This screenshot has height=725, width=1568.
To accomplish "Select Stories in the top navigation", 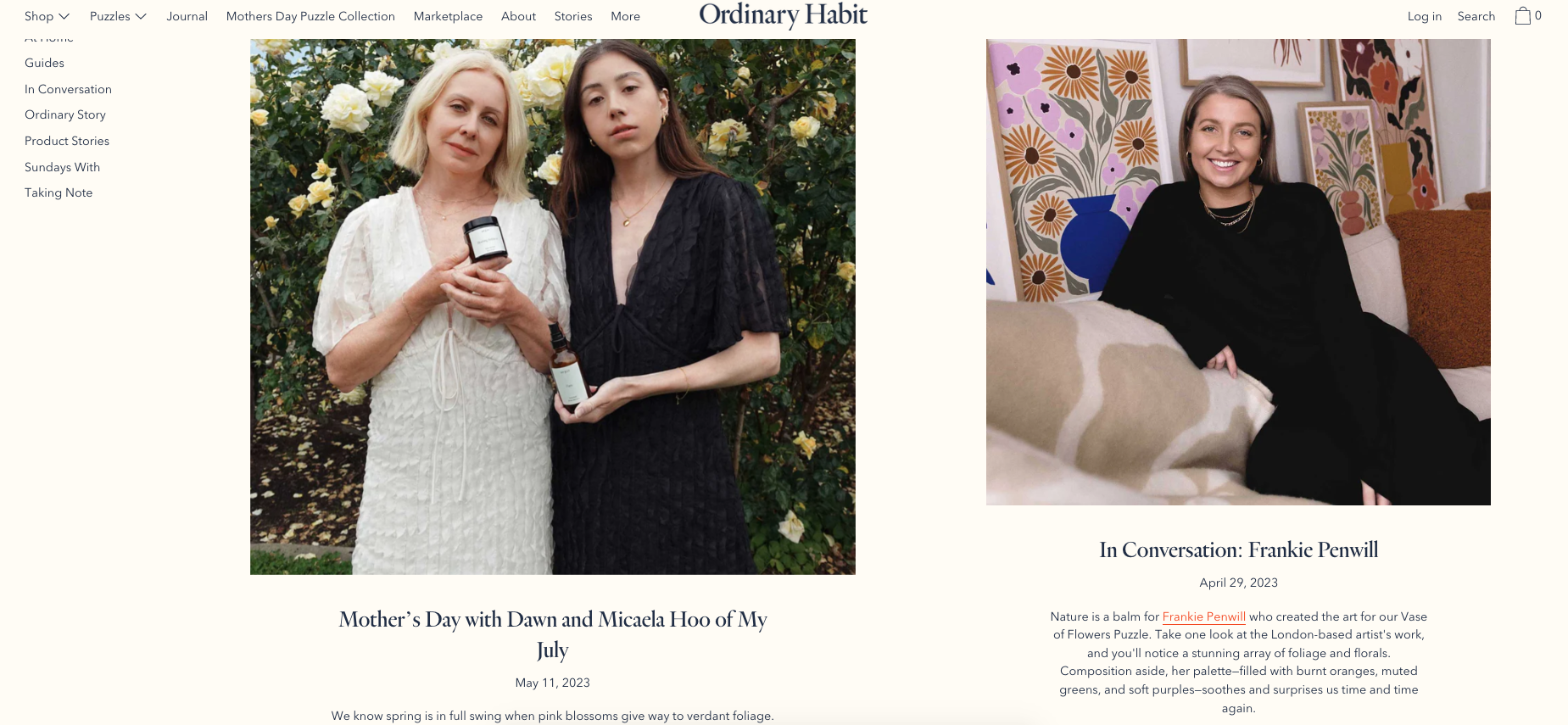I will click(x=573, y=16).
